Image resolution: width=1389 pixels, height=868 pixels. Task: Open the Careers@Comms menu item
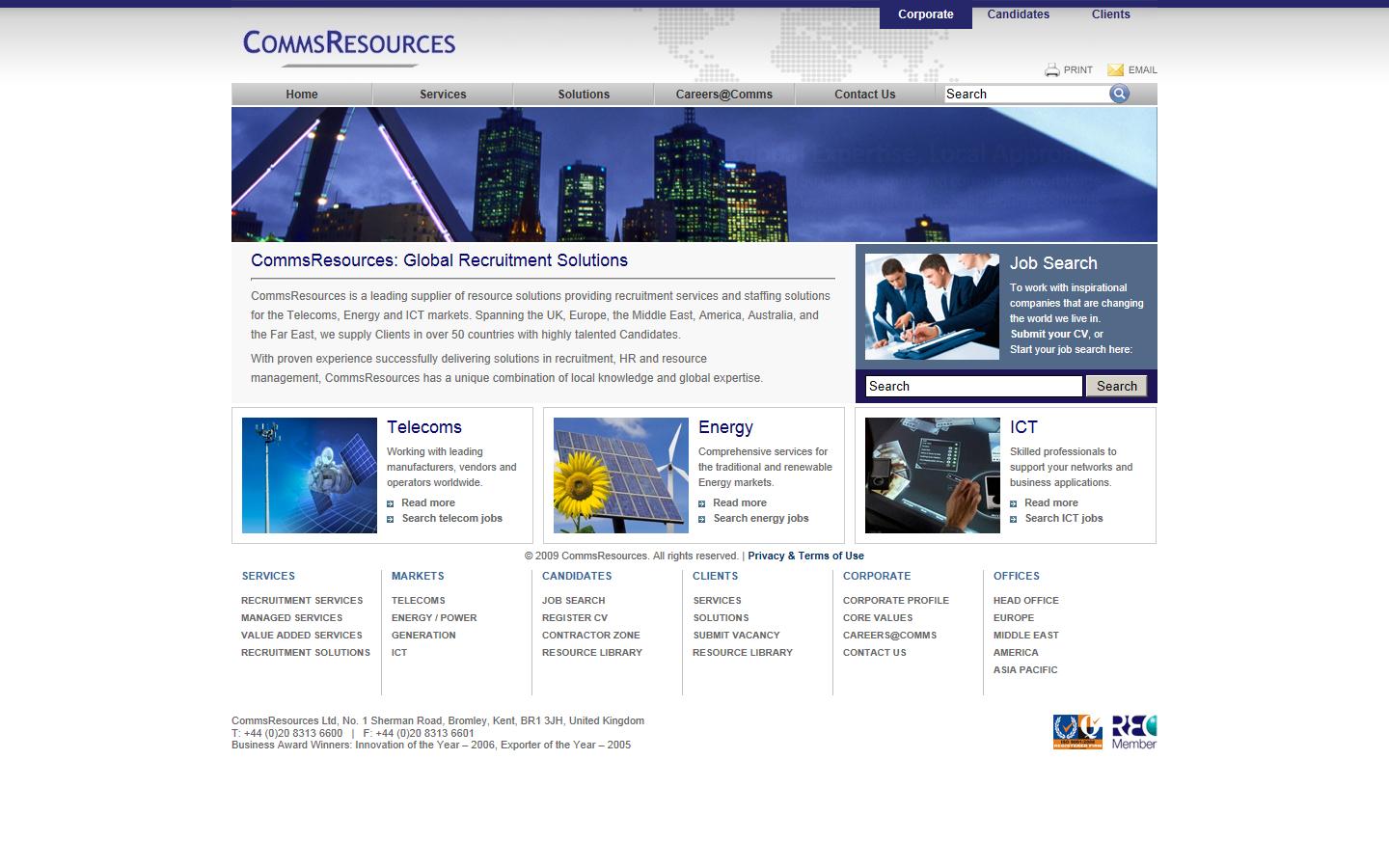(x=724, y=94)
